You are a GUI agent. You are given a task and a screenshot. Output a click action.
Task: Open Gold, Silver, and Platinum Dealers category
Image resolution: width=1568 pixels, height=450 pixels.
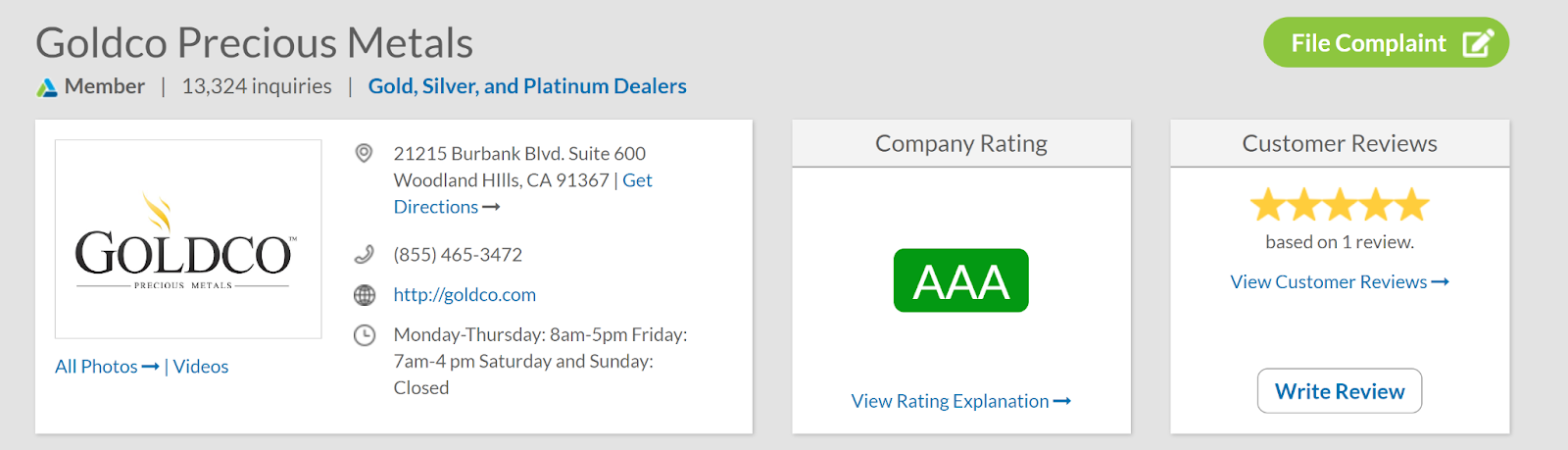(527, 86)
